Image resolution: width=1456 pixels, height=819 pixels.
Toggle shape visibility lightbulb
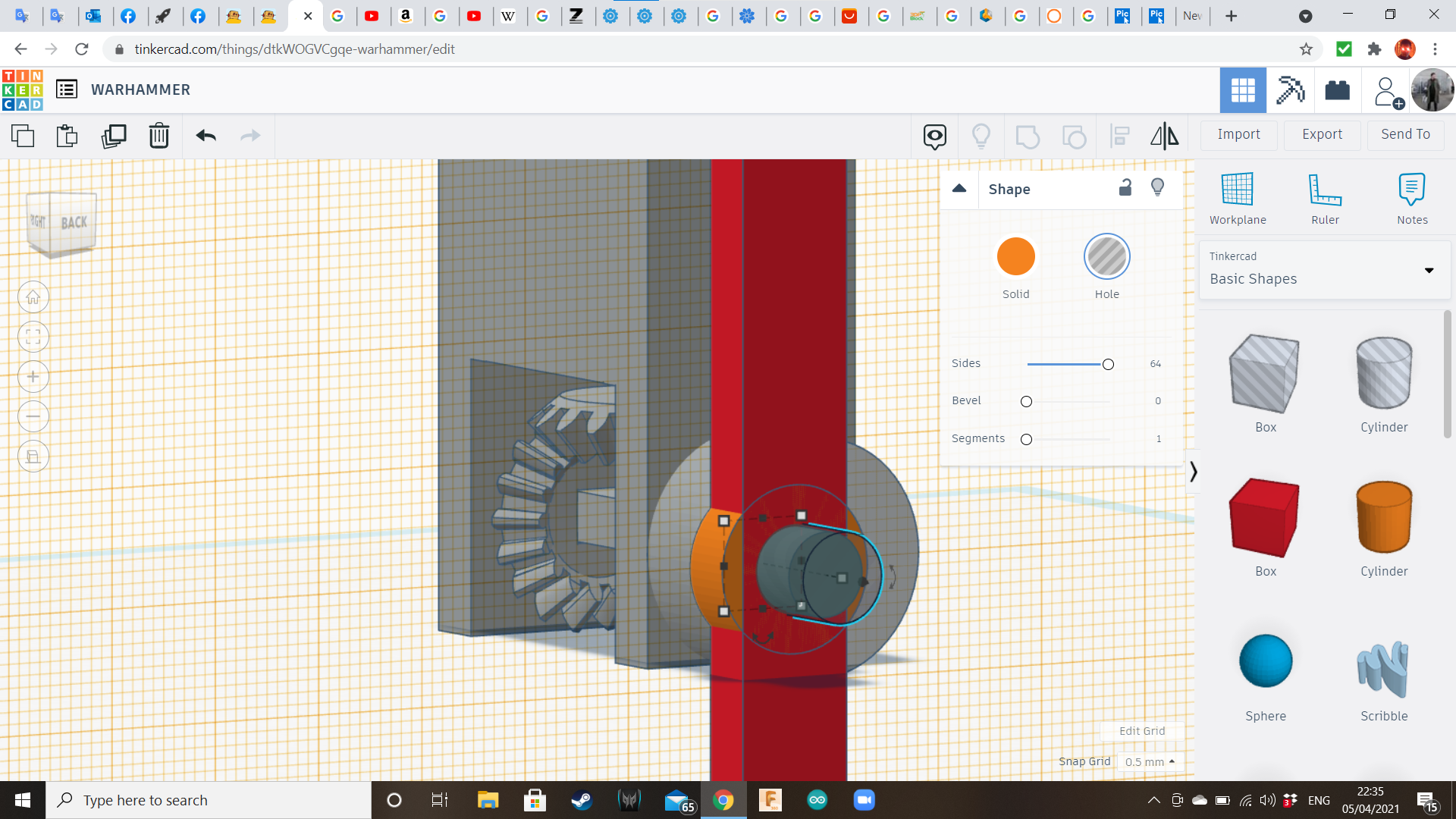[1157, 188]
